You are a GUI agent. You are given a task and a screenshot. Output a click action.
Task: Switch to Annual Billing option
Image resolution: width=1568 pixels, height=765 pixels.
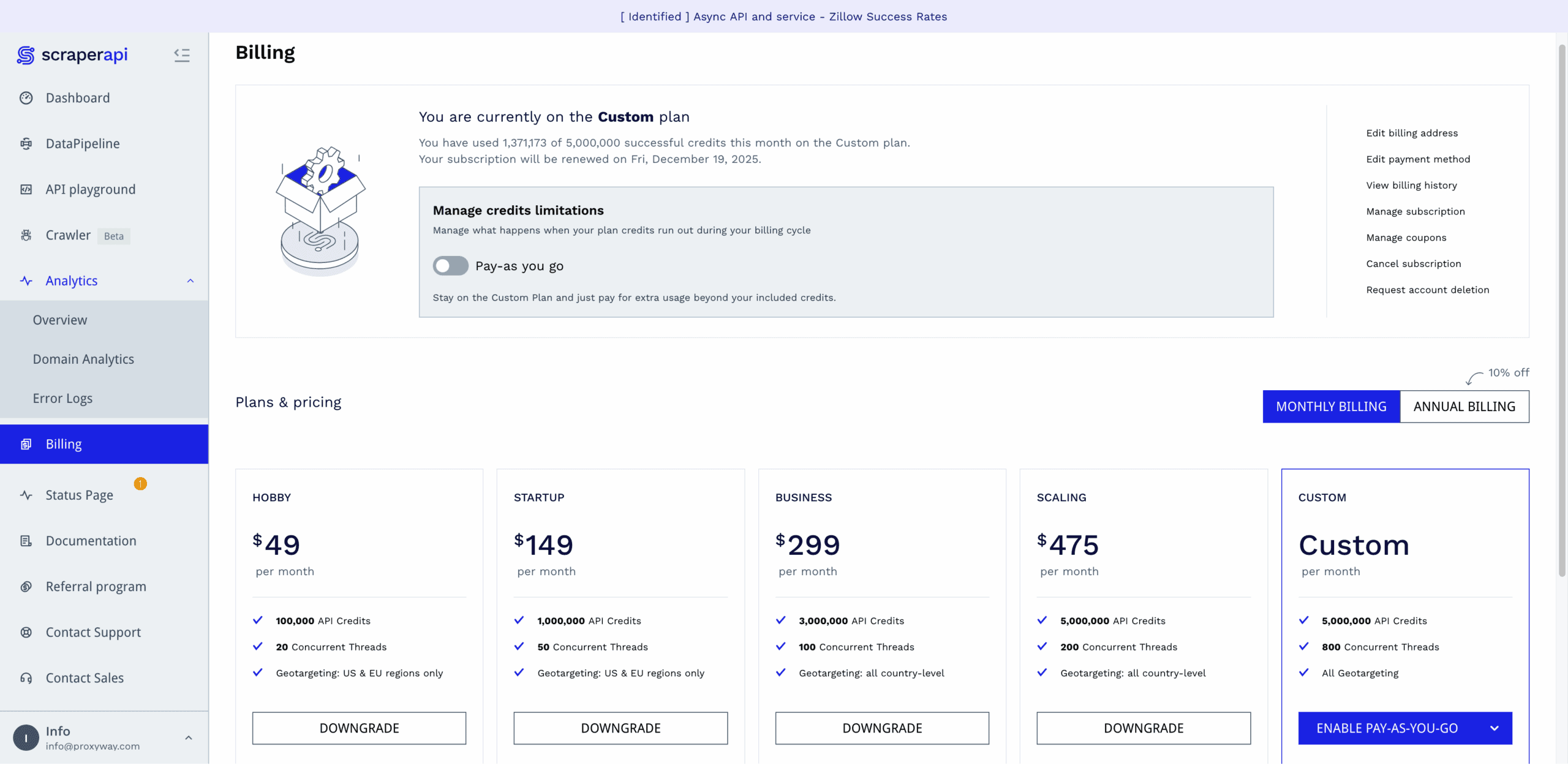1464,407
